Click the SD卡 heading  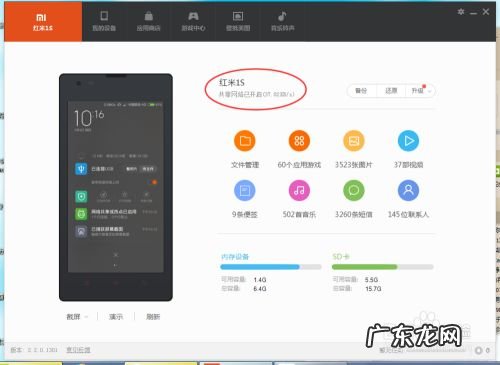(x=341, y=257)
